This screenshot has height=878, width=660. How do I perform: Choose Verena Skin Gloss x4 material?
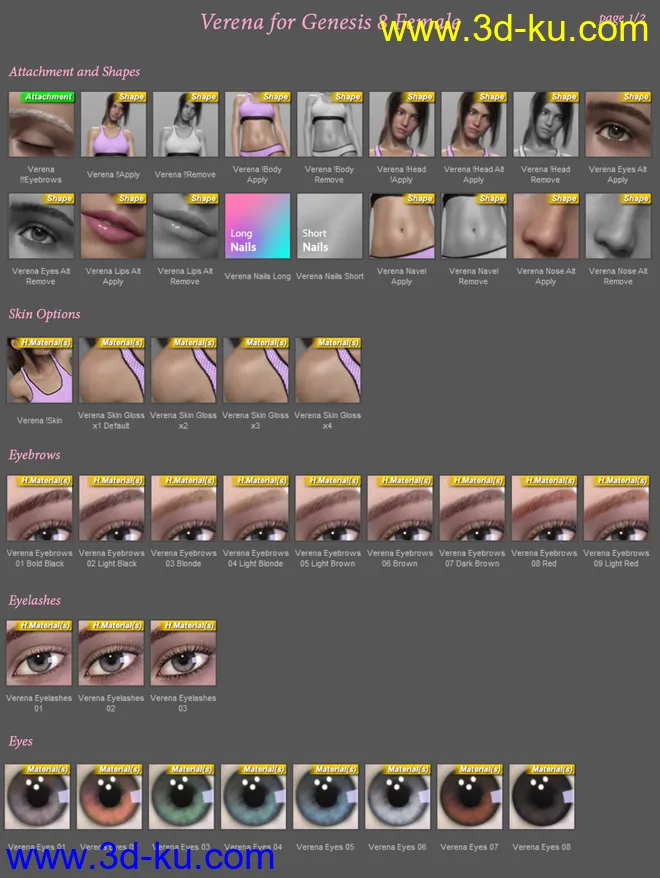click(328, 370)
